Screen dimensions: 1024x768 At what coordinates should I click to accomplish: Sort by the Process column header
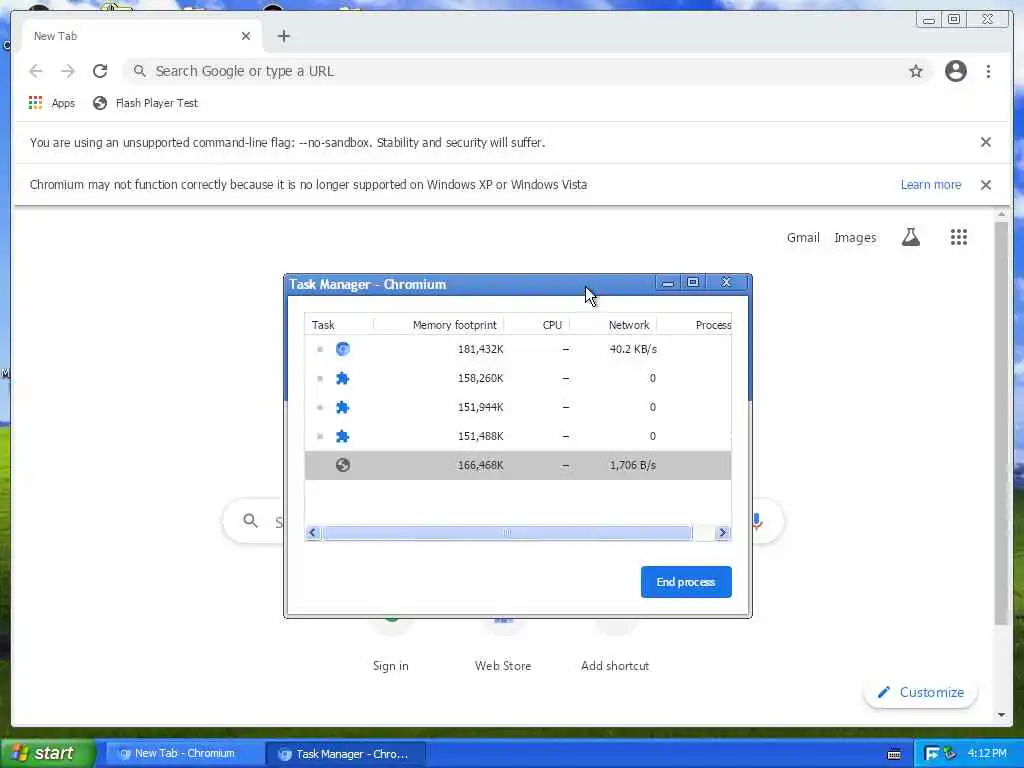coord(694,325)
